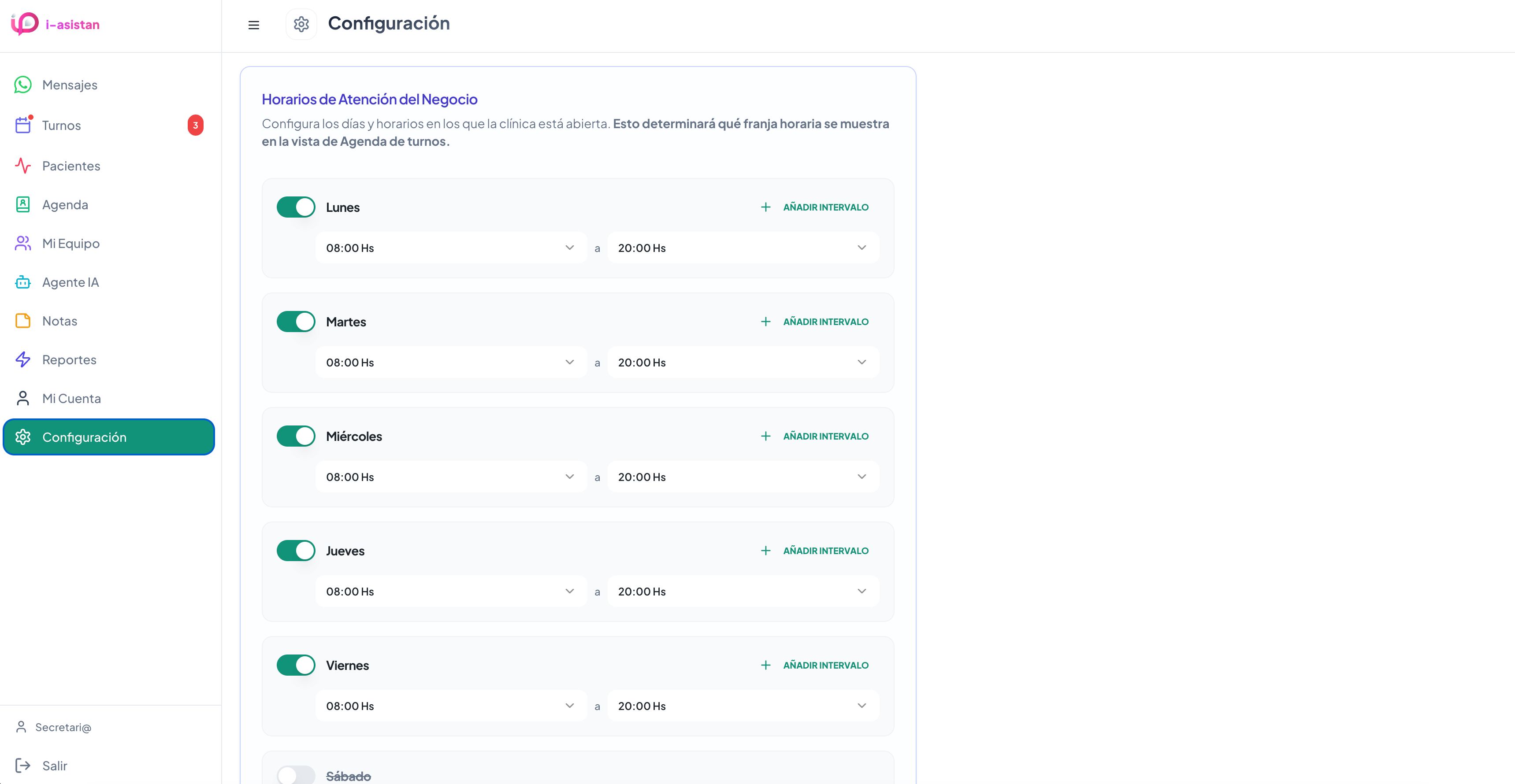This screenshot has height=784, width=1515.
Task: Click the Configuración page title
Action: 389,23
